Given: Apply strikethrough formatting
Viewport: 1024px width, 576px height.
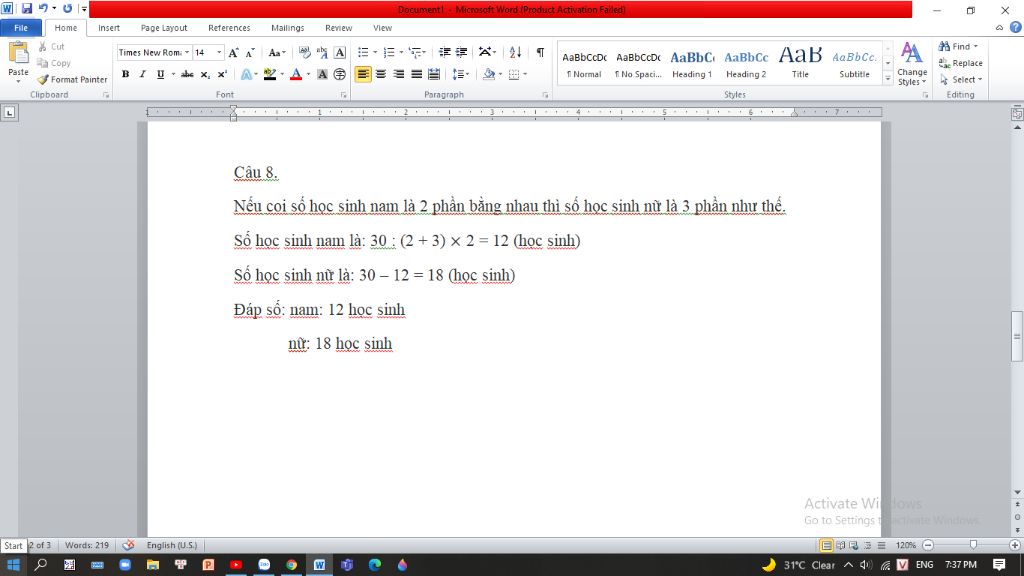Looking at the screenshot, I should click(187, 74).
